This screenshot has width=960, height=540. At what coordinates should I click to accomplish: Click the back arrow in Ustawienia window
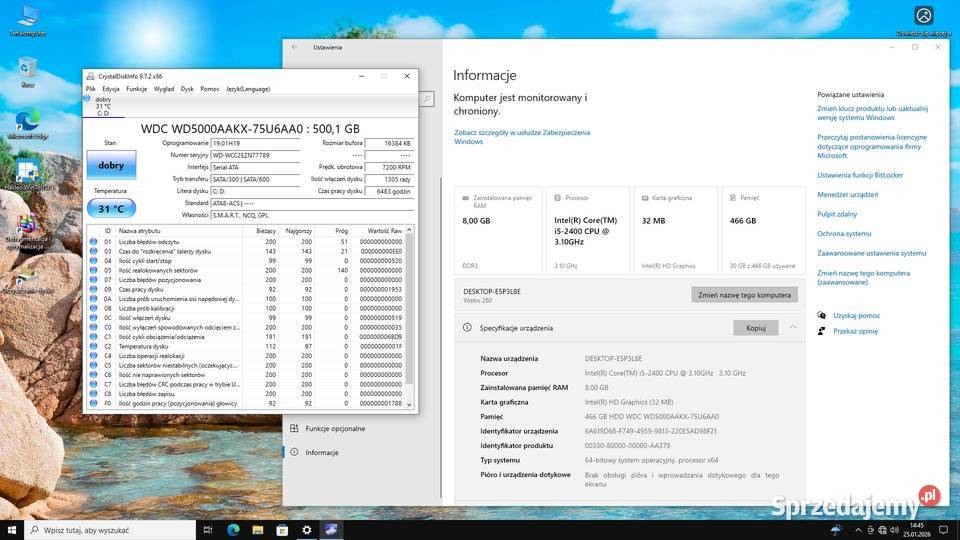point(294,47)
